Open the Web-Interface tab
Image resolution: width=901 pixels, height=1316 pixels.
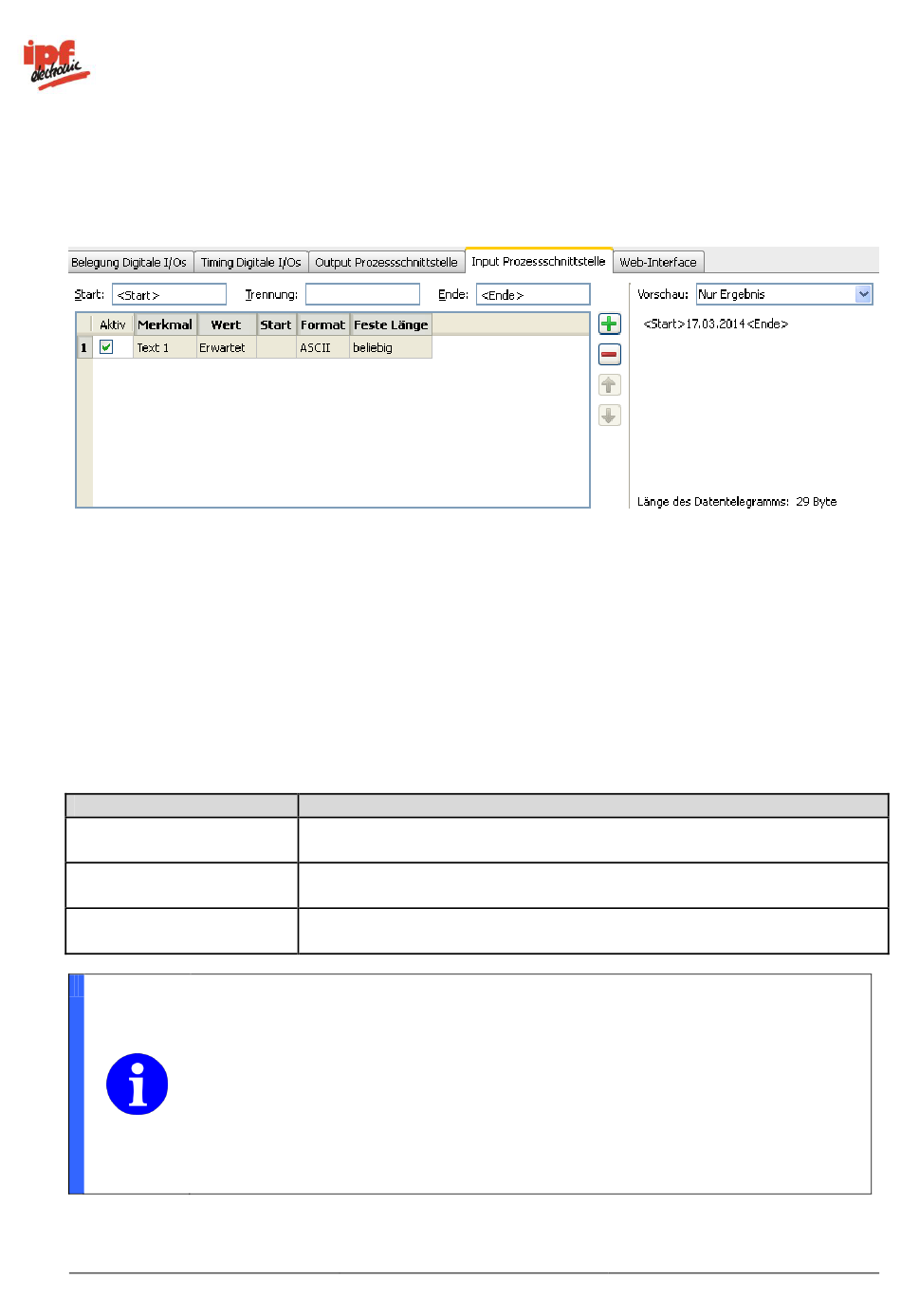(x=658, y=263)
